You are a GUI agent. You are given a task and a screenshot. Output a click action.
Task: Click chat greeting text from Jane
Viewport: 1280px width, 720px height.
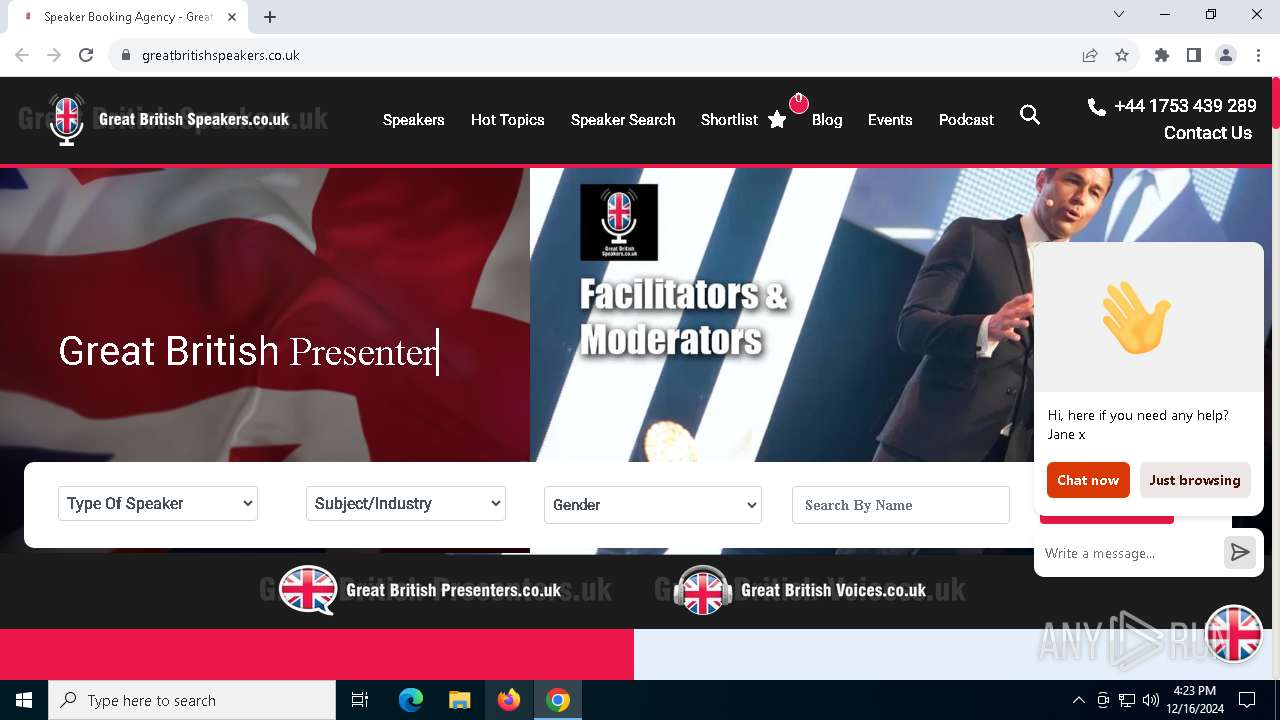1138,424
